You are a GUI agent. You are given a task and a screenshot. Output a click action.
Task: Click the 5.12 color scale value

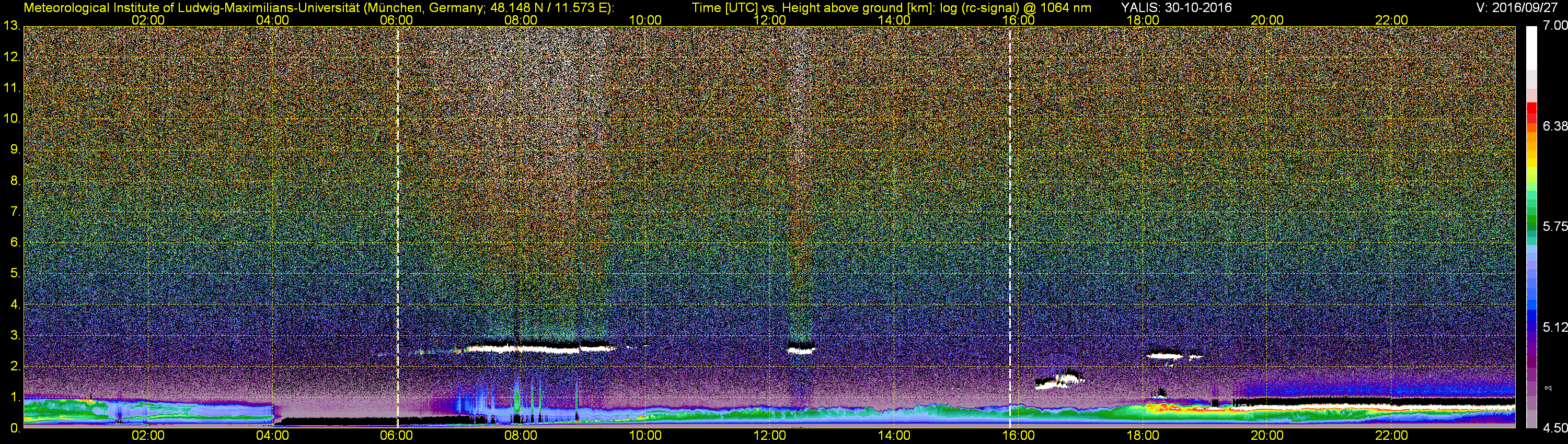click(x=1554, y=327)
